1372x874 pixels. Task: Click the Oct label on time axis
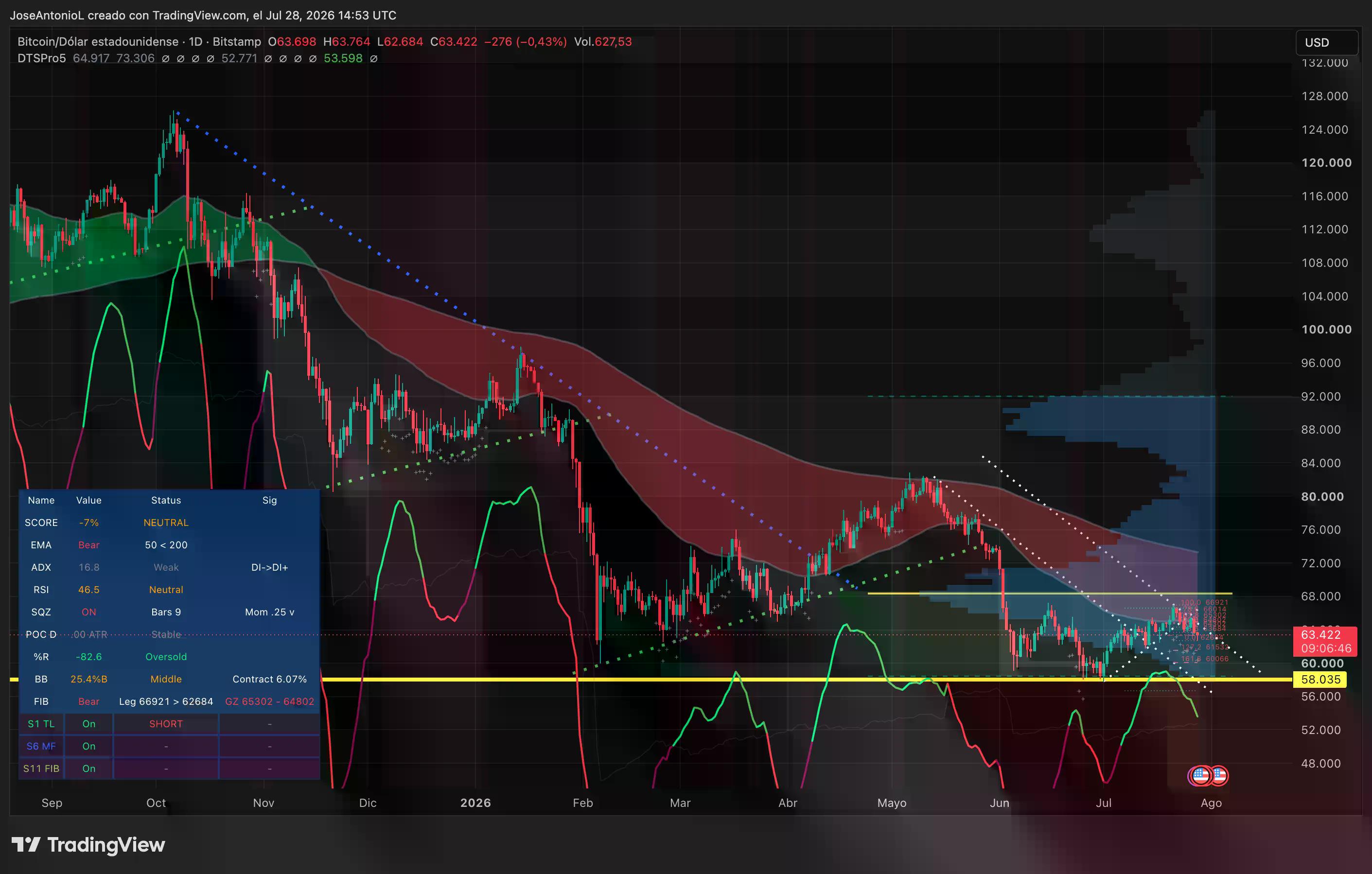[156, 803]
